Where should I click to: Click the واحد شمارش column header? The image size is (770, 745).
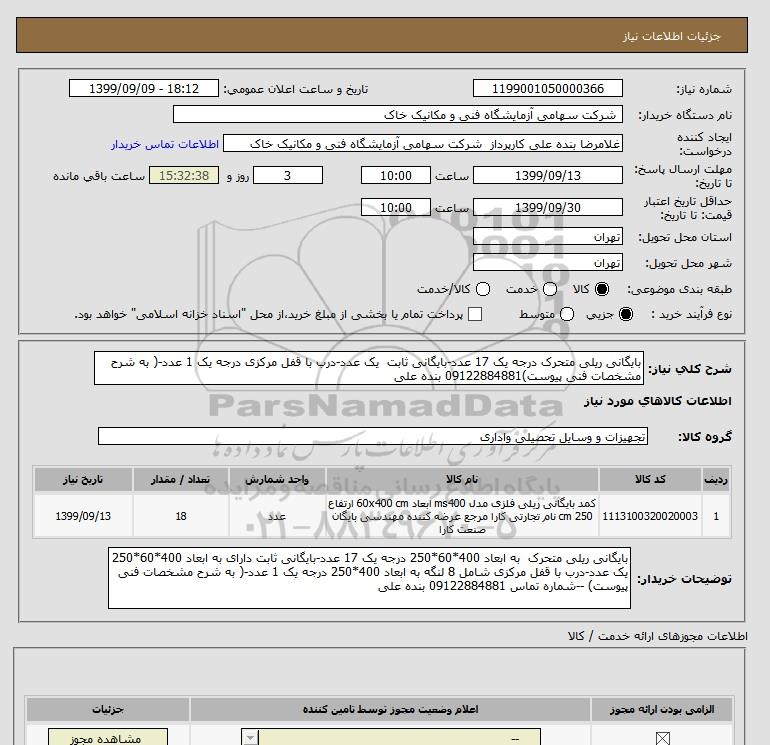pyautogui.click(x=277, y=479)
